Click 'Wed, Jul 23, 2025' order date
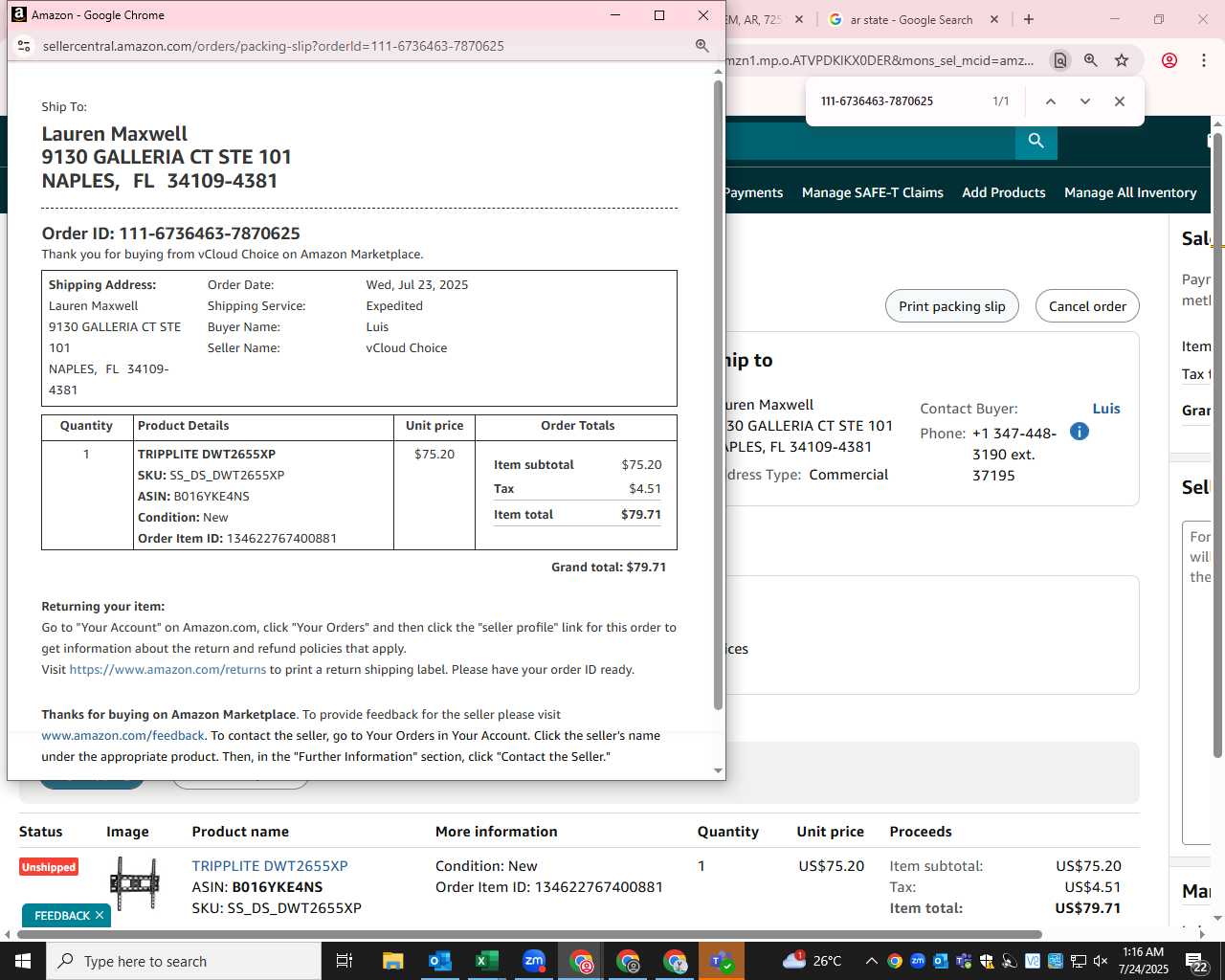Image resolution: width=1225 pixels, height=980 pixels. point(417,285)
